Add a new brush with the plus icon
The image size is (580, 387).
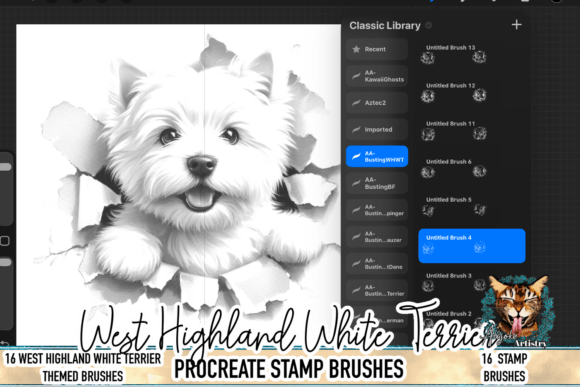coord(516,25)
